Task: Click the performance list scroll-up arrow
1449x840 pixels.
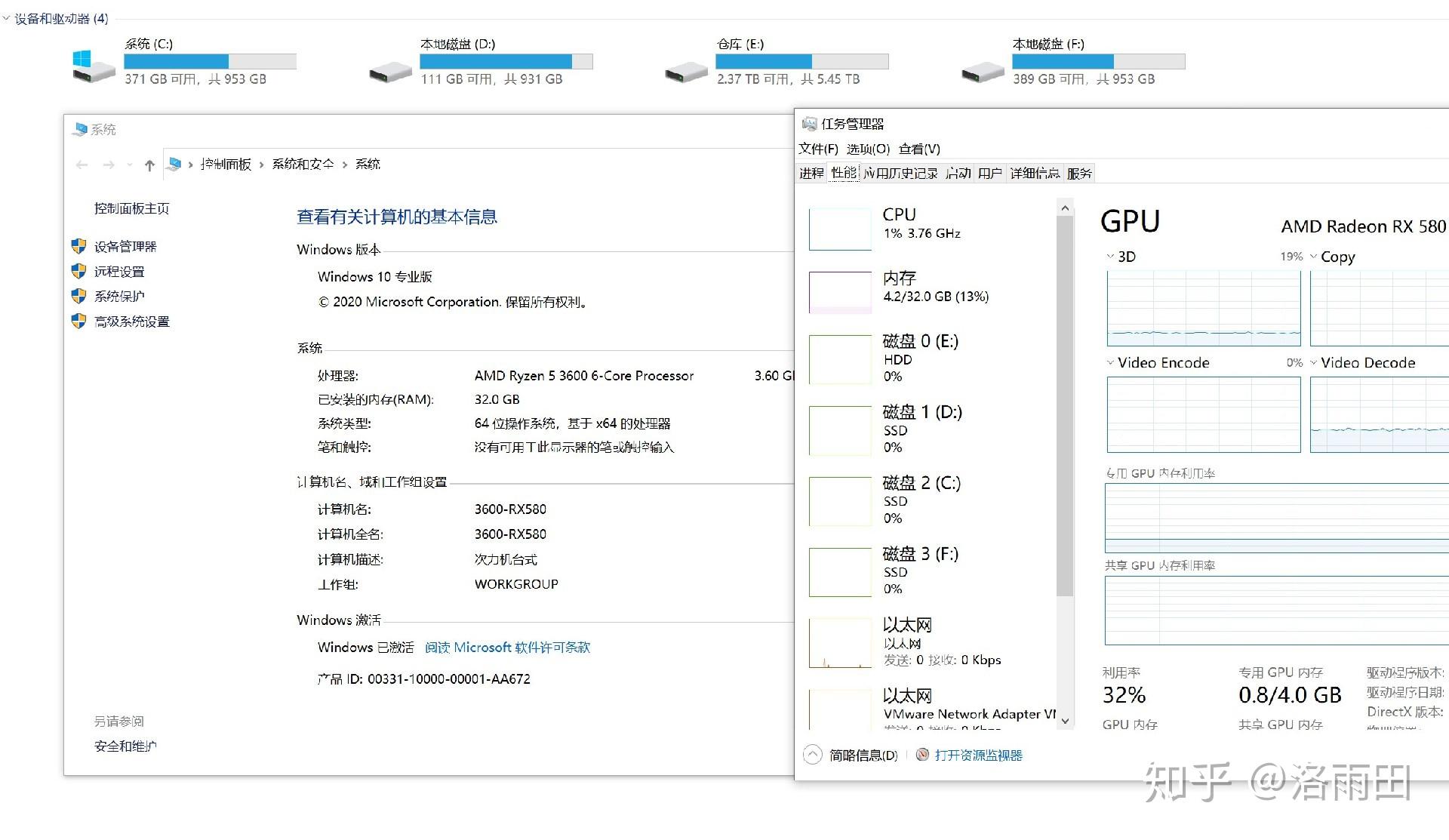Action: (x=1065, y=208)
